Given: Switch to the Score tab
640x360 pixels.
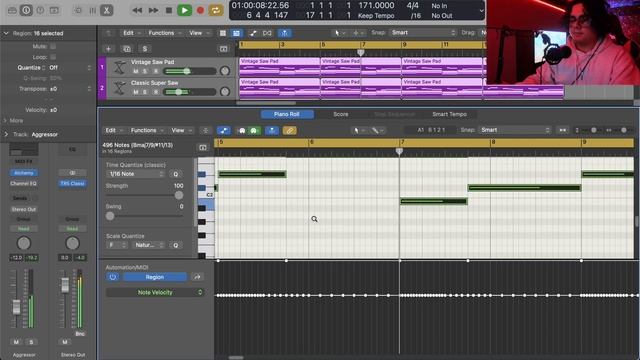Looking at the screenshot, I should pyautogui.click(x=341, y=114).
